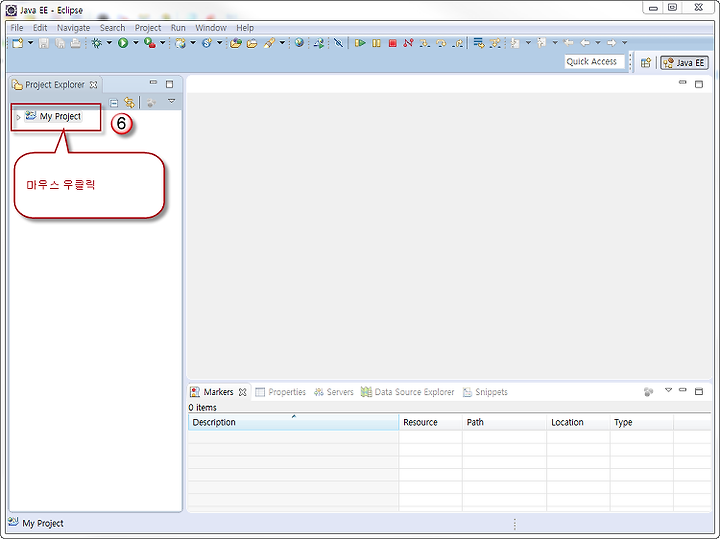Sort Markers by the Description column header
This screenshot has height=539, width=720.
[293, 422]
